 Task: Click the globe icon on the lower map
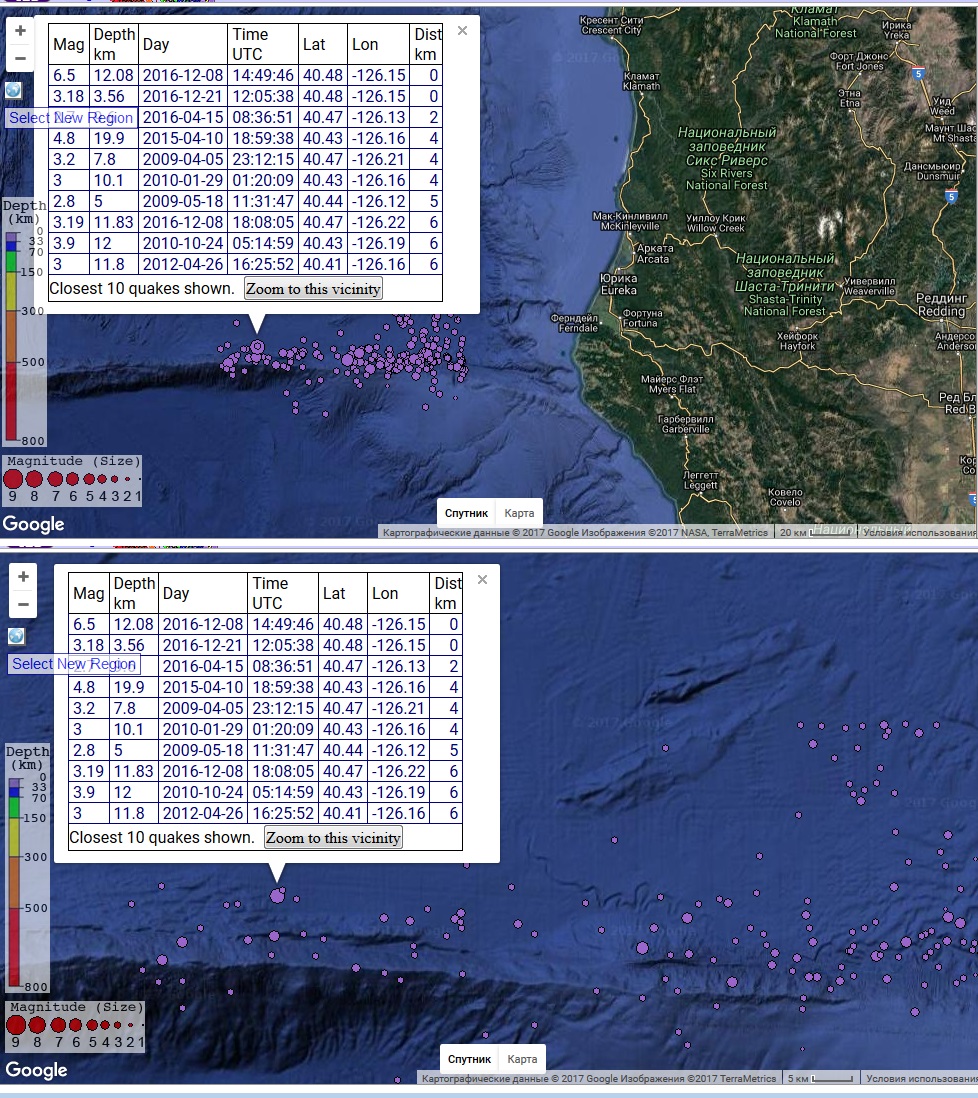pyautogui.click(x=16, y=636)
